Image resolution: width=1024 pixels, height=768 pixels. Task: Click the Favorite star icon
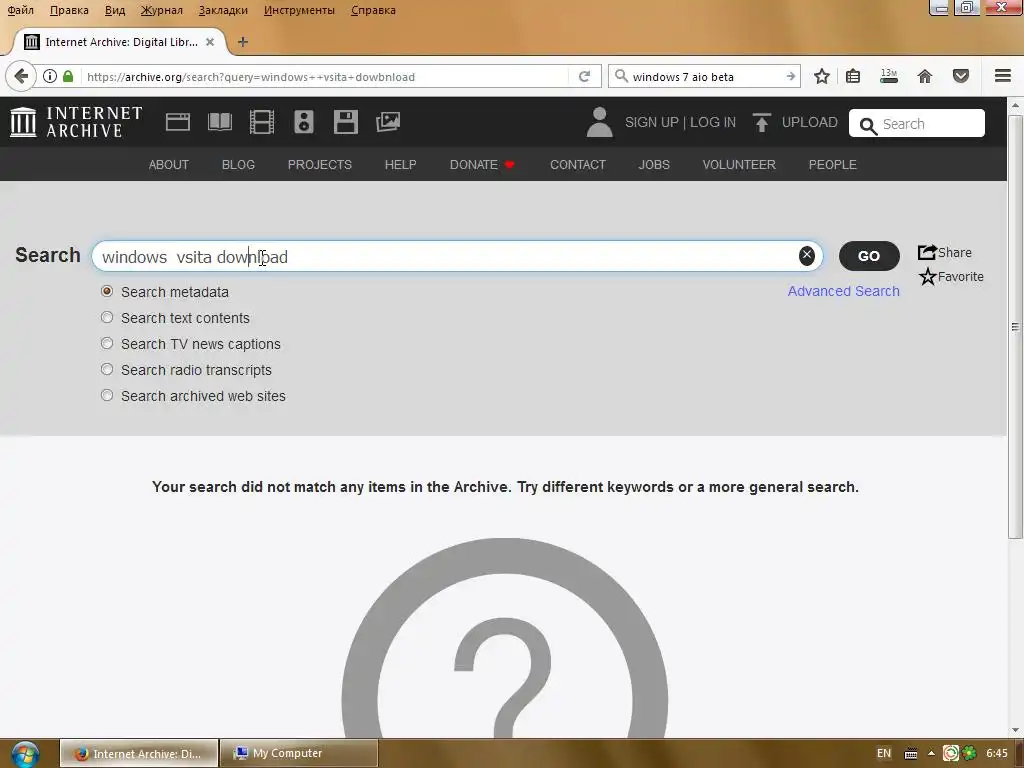(927, 277)
